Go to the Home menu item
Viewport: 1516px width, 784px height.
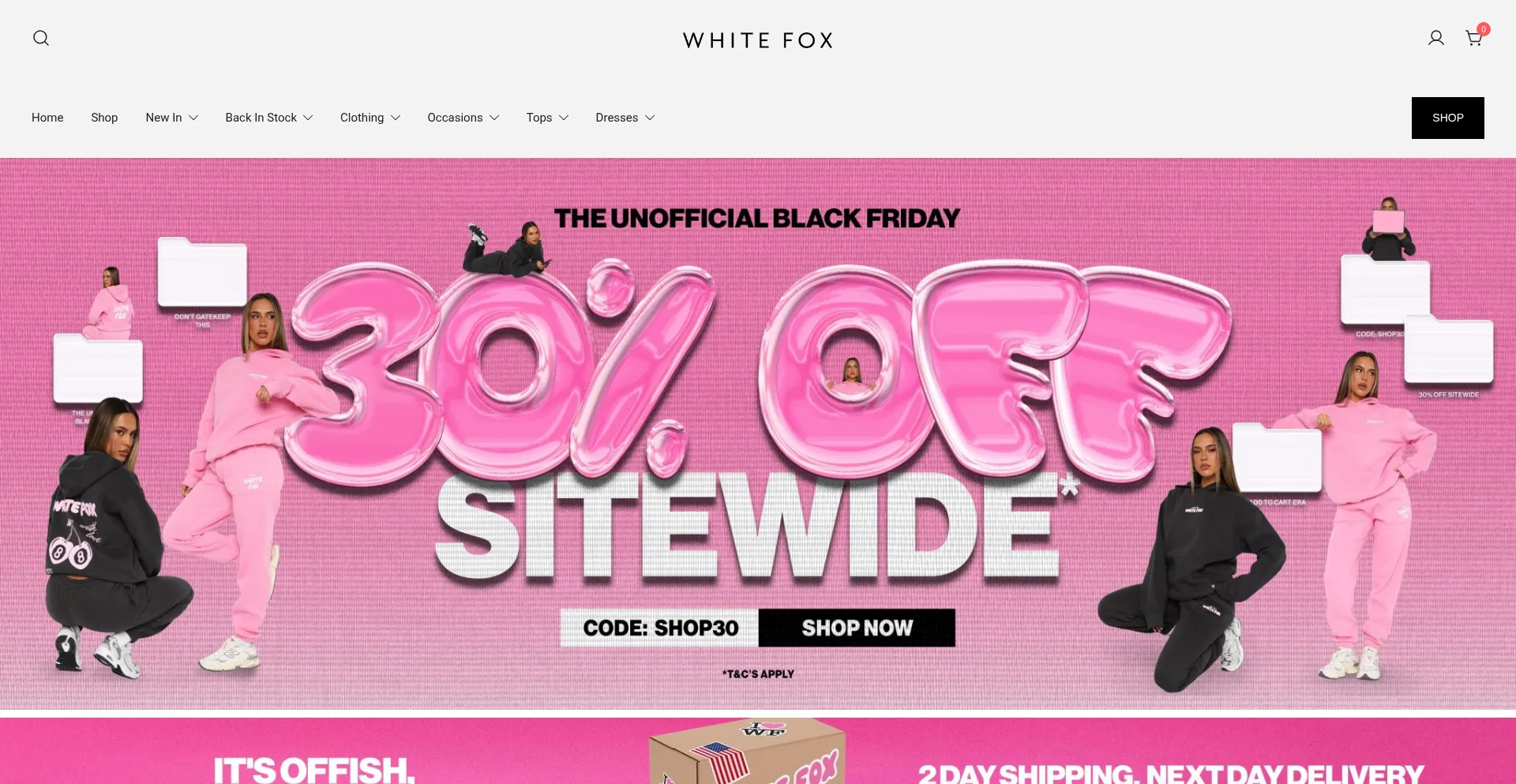47,118
